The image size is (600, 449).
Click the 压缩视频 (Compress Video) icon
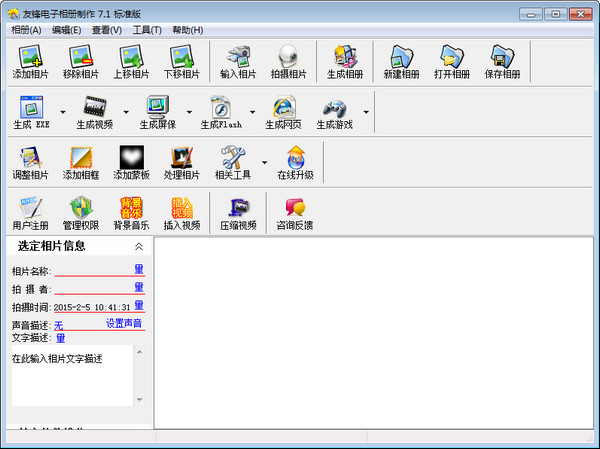(238, 208)
